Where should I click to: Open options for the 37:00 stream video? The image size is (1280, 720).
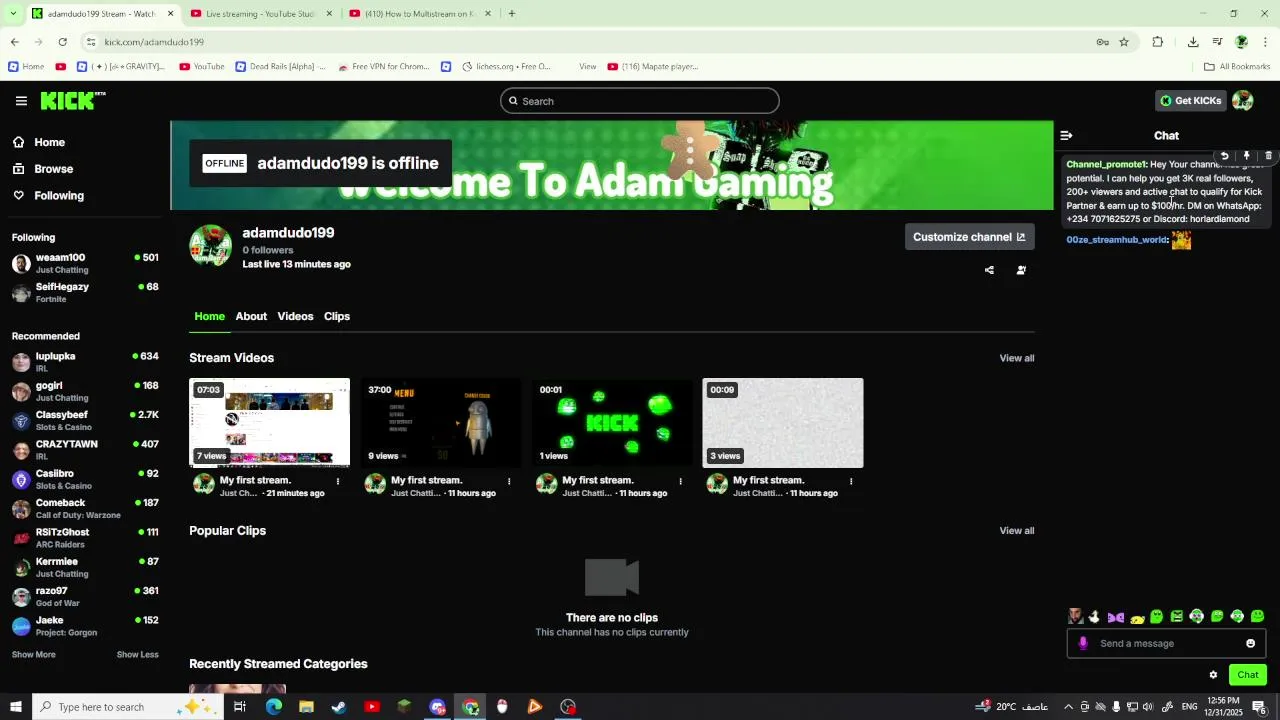pyautogui.click(x=509, y=481)
